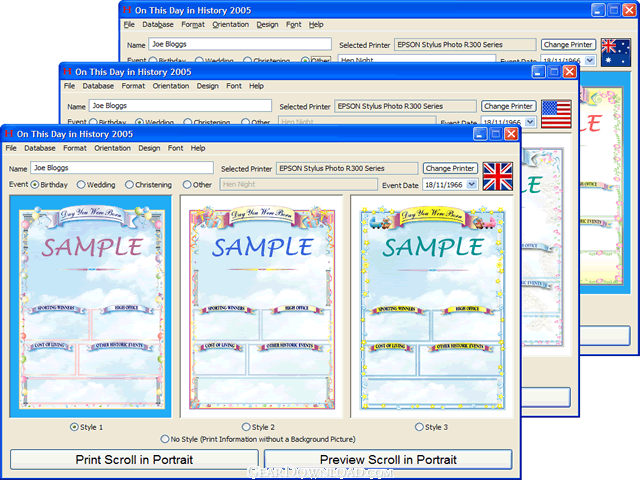Select the Style 2 scroll thumbnail
Viewport: 640px width, 480px height.
[x=262, y=307]
